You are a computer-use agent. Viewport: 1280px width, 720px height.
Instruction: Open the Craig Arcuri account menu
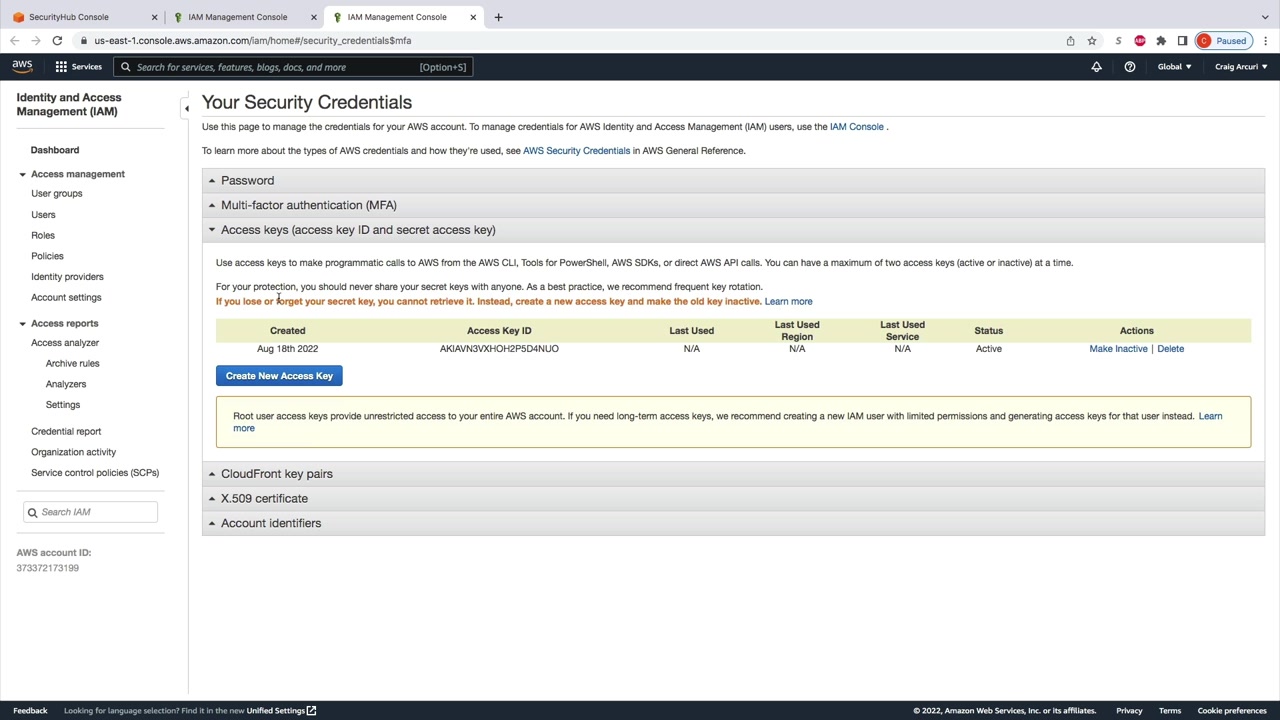click(x=1241, y=67)
